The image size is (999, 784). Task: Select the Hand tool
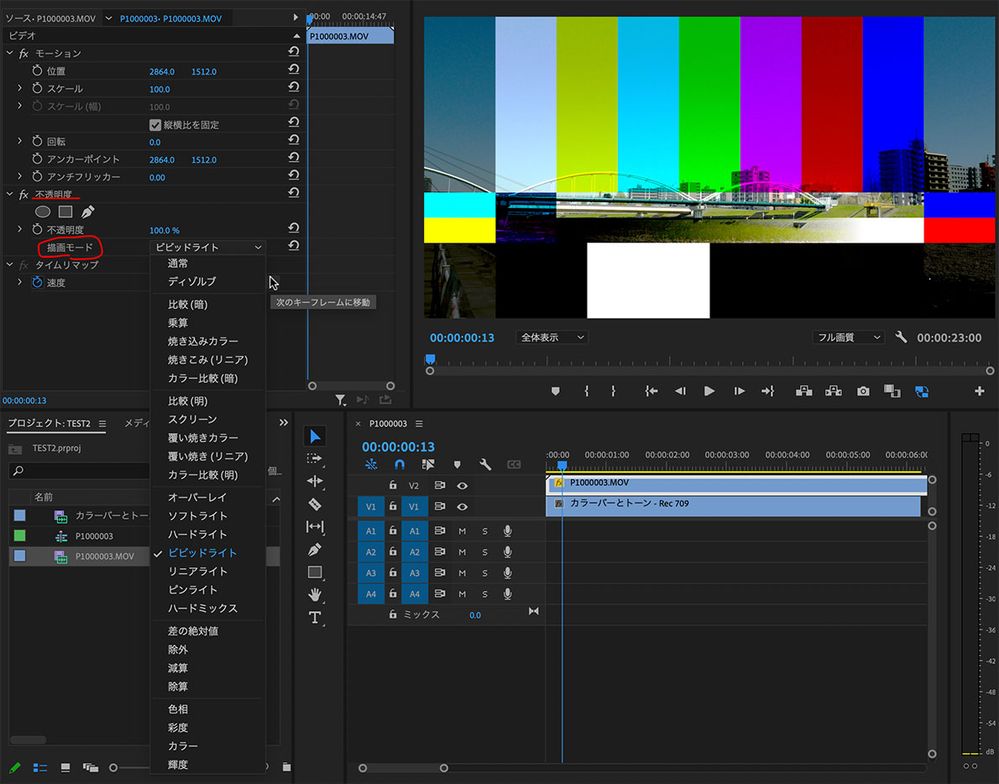click(315, 594)
